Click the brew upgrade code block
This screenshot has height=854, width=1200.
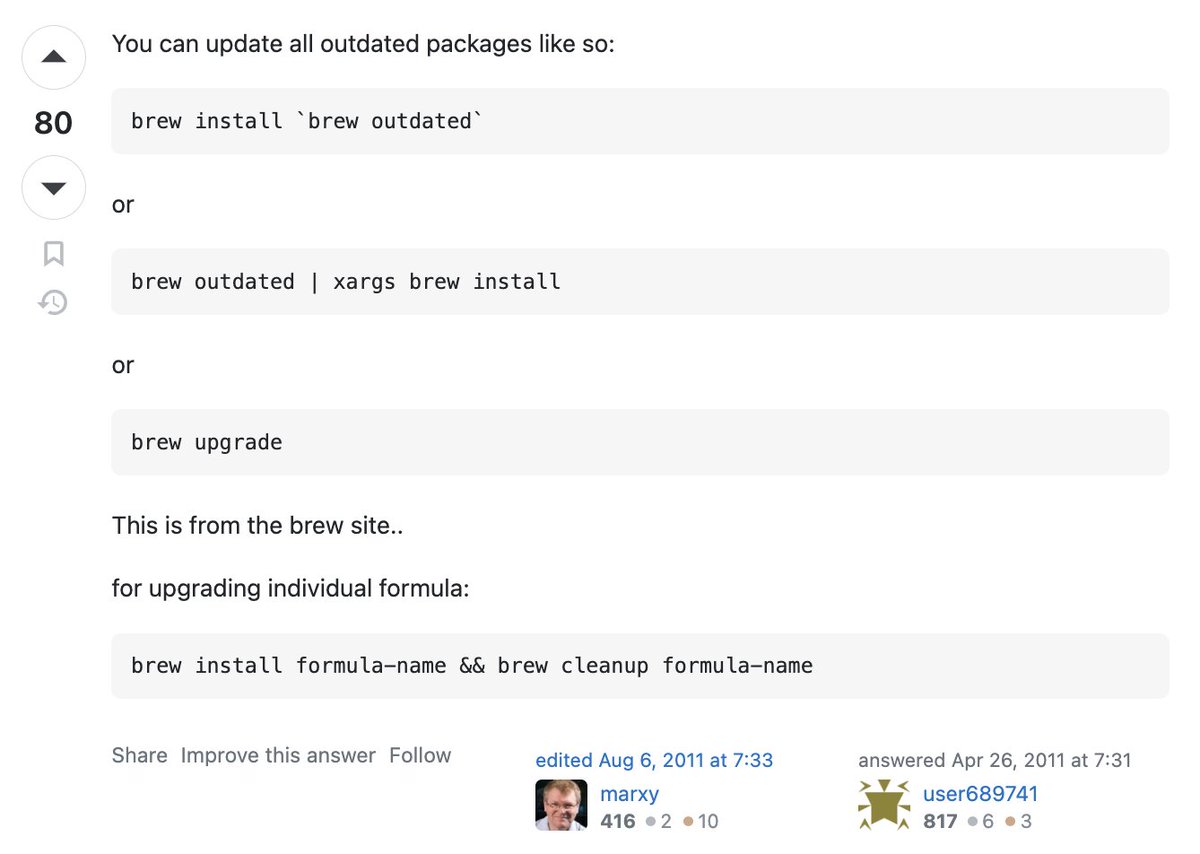640,442
